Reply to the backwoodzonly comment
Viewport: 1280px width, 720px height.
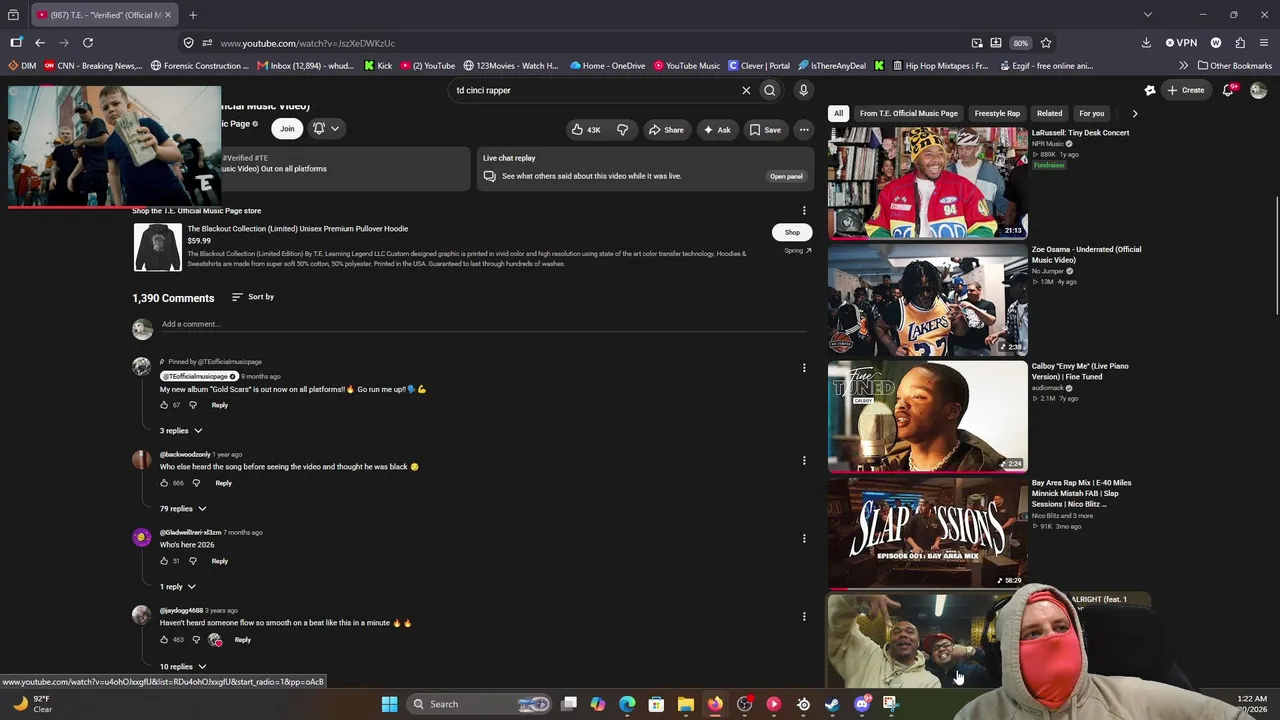[223, 483]
